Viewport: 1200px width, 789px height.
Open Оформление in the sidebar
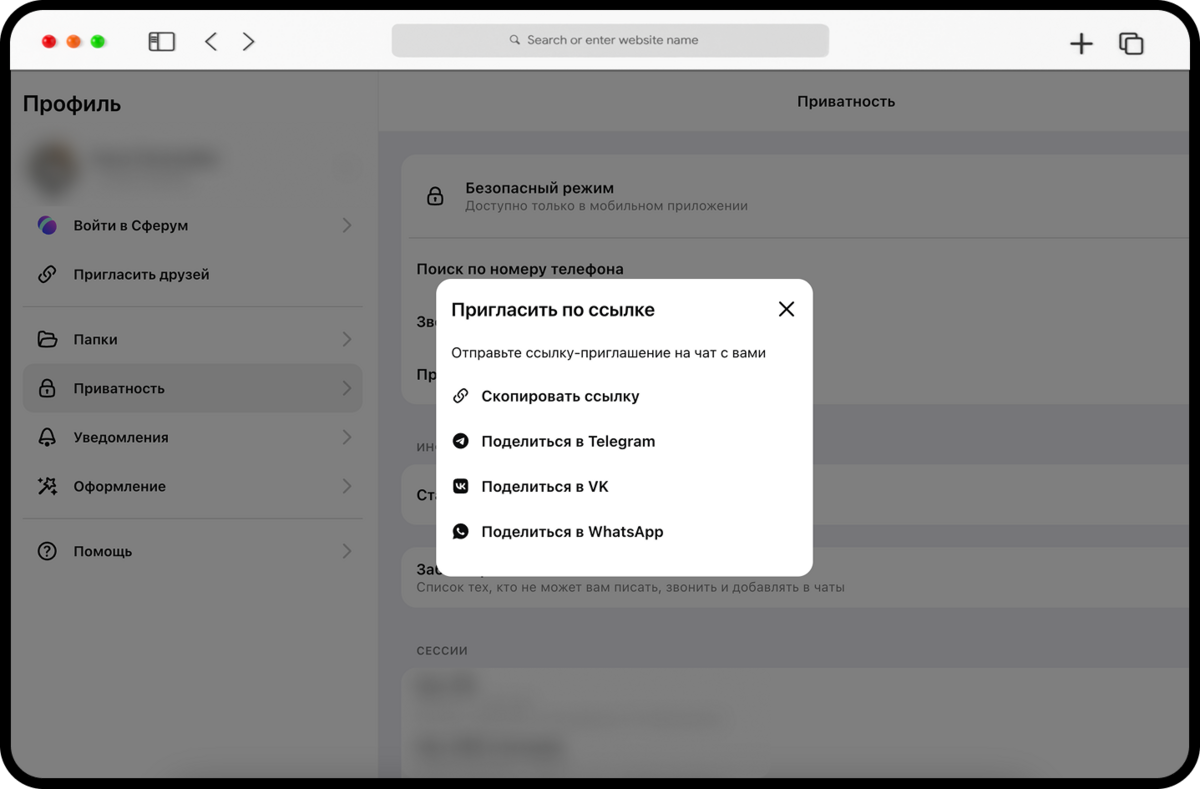[119, 486]
